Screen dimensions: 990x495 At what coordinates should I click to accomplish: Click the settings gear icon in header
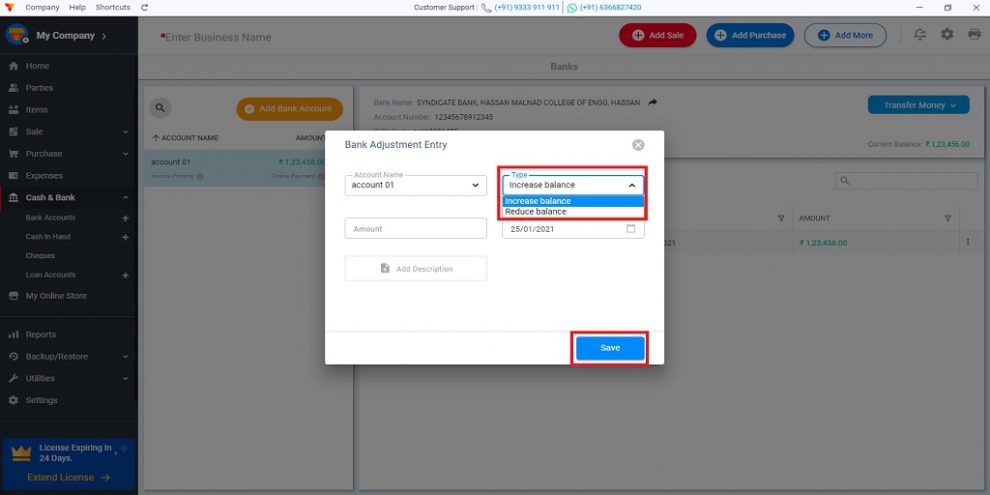947,35
